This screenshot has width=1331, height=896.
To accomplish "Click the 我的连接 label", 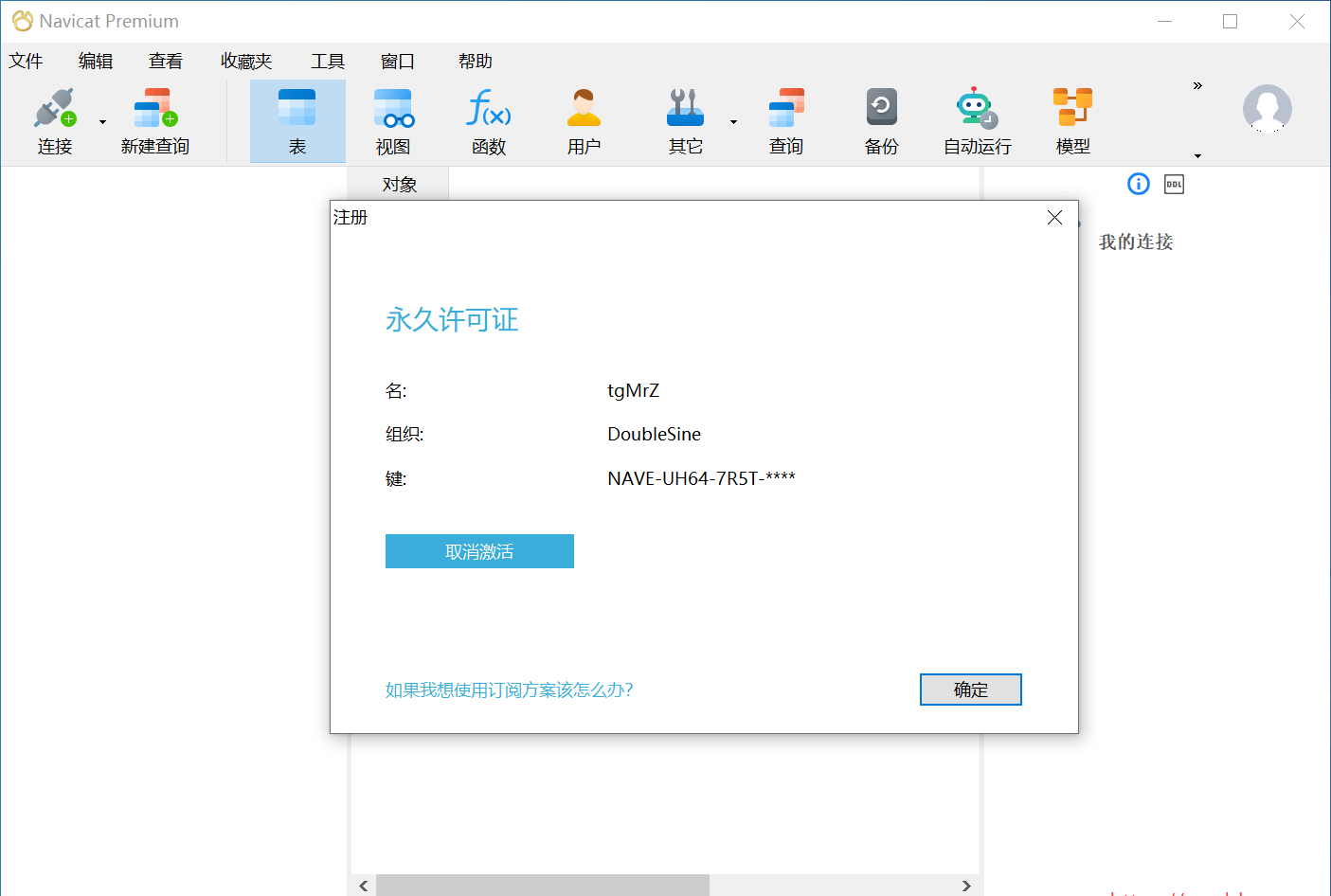I will tap(1136, 242).
